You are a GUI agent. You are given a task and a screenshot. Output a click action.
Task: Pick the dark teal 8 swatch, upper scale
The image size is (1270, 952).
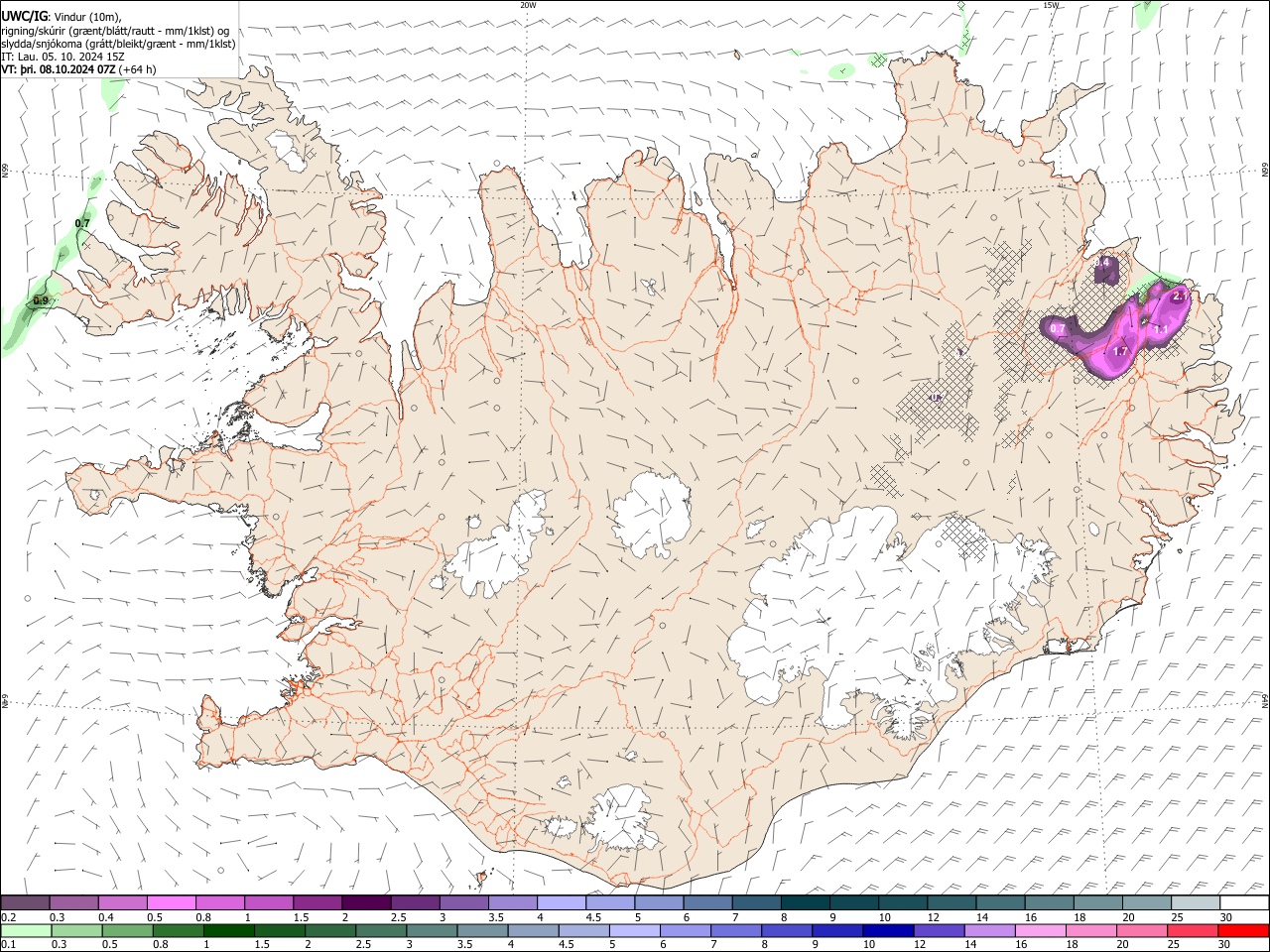click(806, 902)
